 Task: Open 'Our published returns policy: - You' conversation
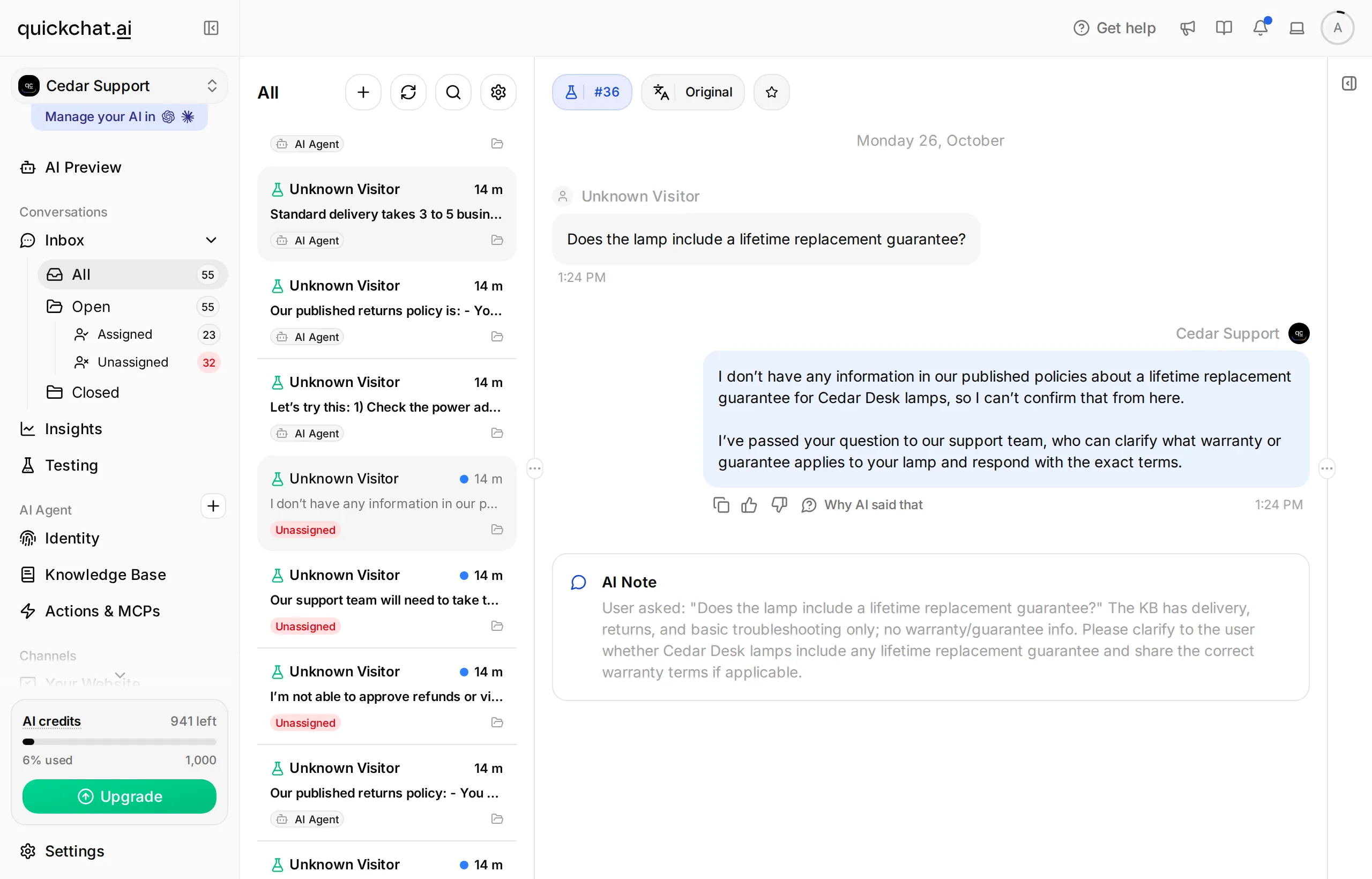click(386, 793)
